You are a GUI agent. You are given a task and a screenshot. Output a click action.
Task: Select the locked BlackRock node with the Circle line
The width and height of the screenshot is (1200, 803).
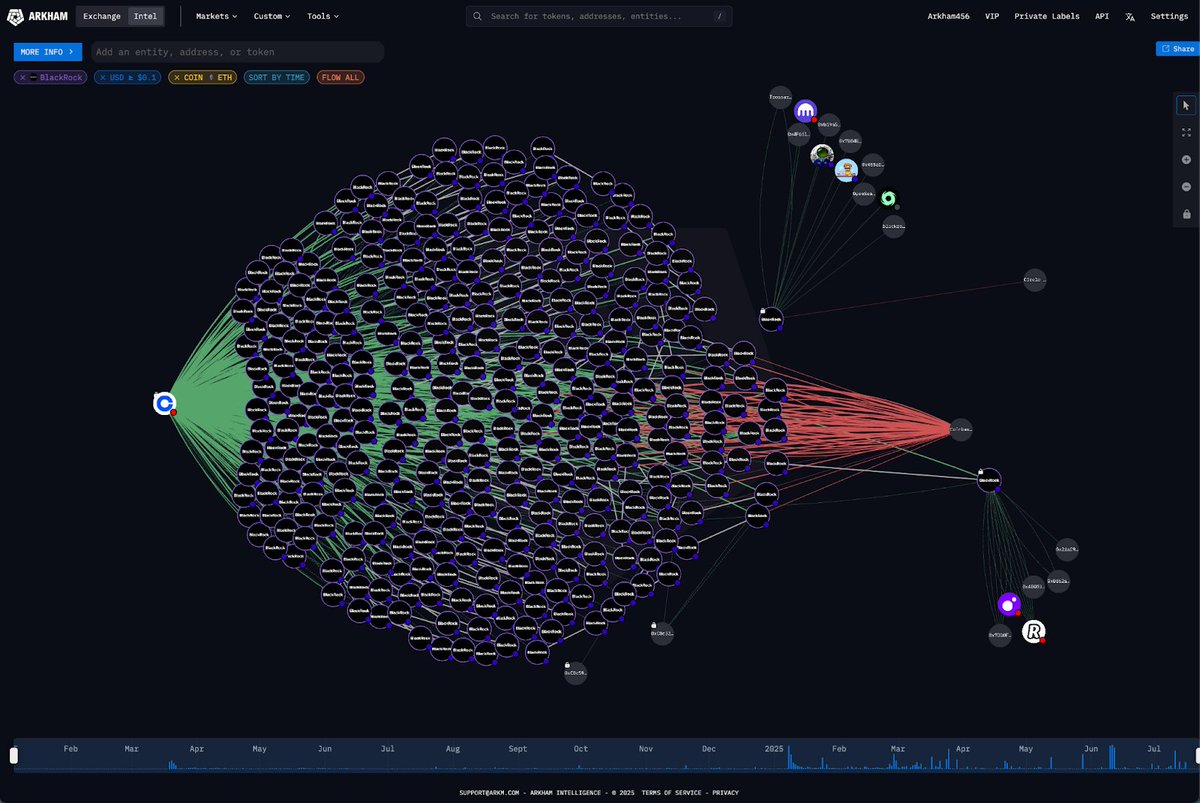[771, 320]
